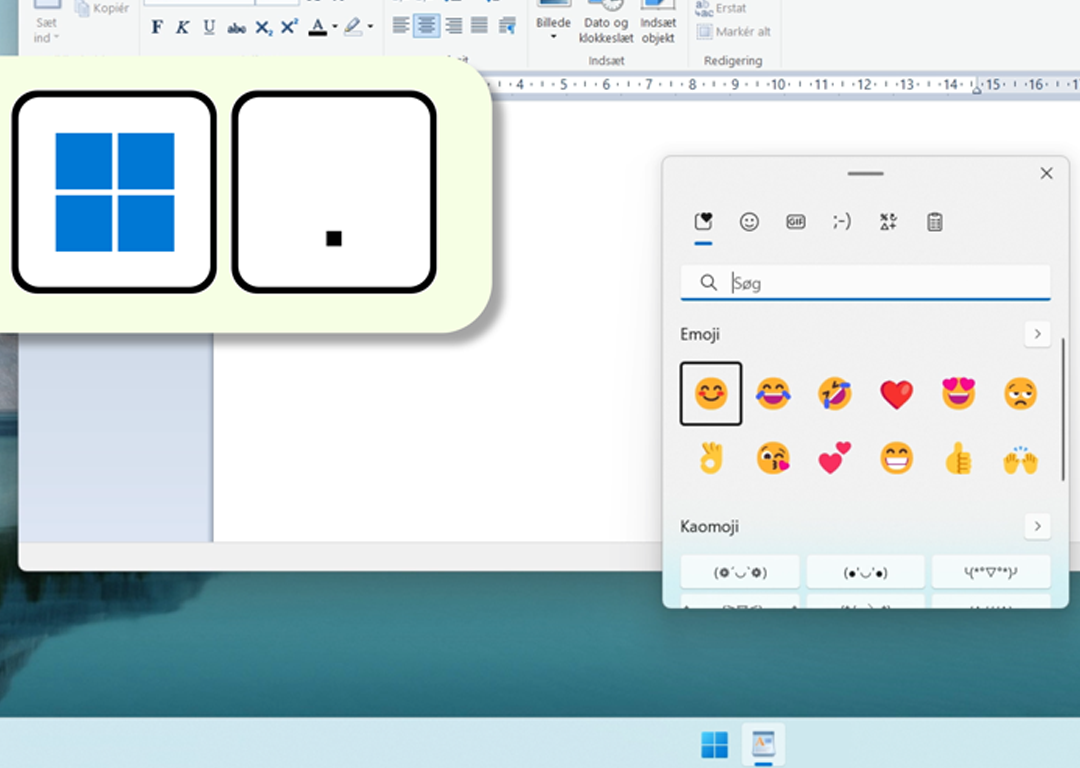Click the search magnifier icon
The image size is (1080, 768).
(708, 282)
